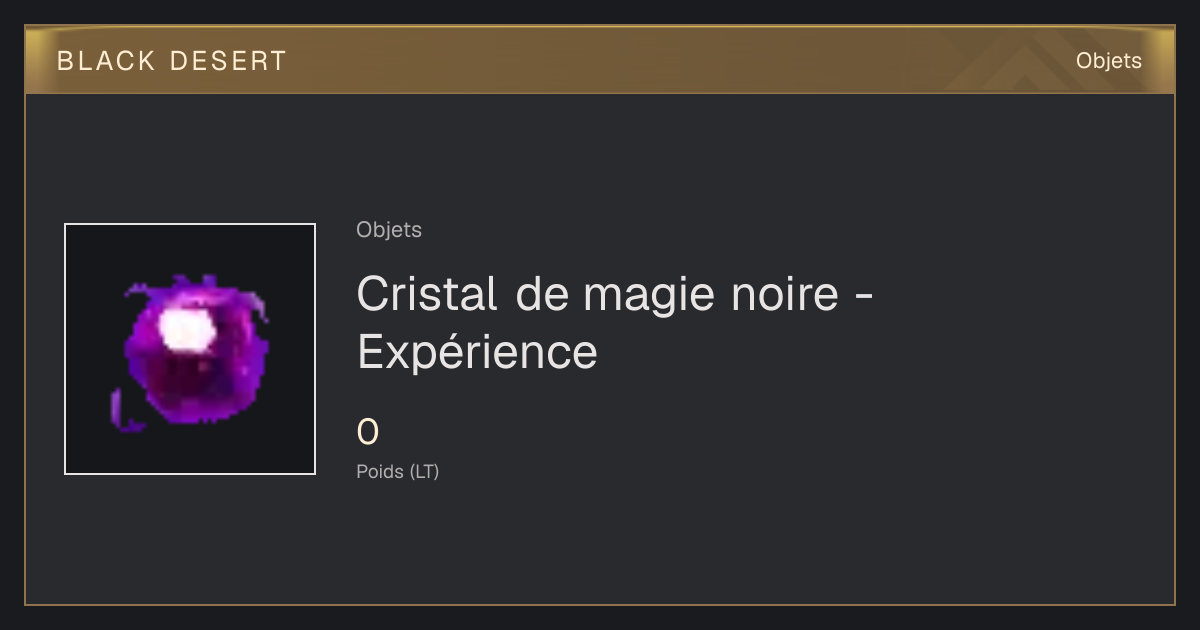The image size is (1200, 630).
Task: Click the word Cristal in the title
Action: click(427, 294)
